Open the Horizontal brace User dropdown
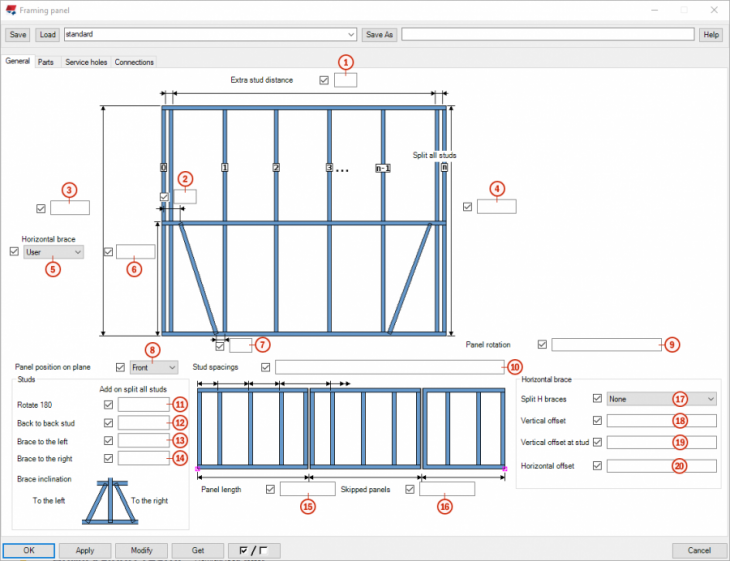Screen dimensions: 730x561 point(54,252)
